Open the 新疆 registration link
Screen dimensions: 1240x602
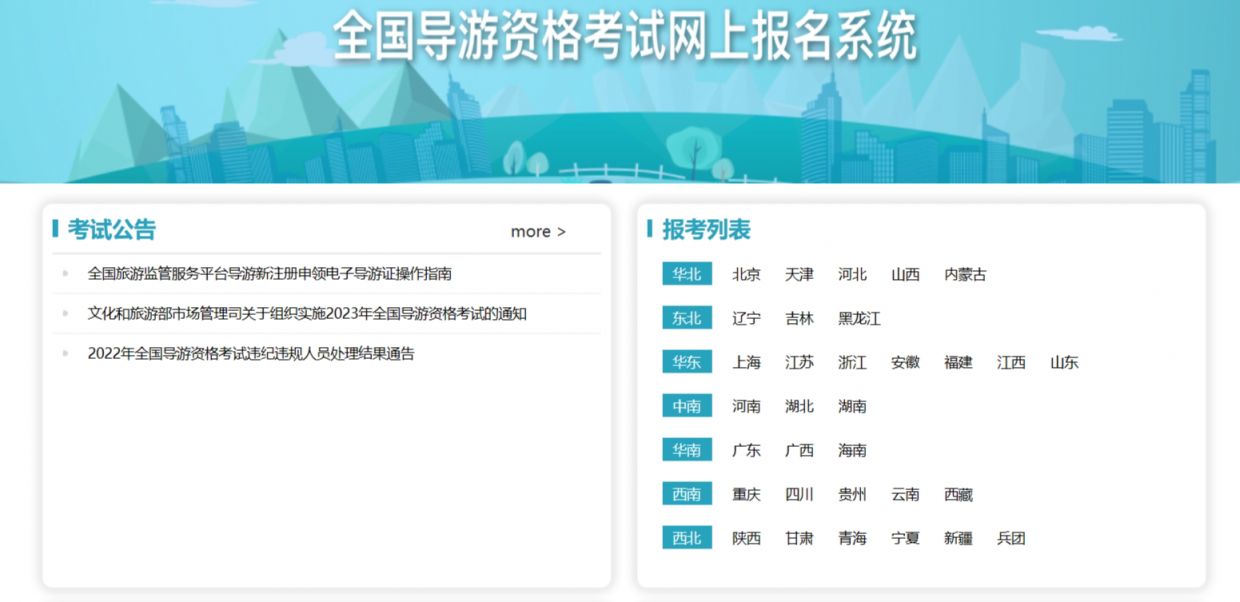959,538
